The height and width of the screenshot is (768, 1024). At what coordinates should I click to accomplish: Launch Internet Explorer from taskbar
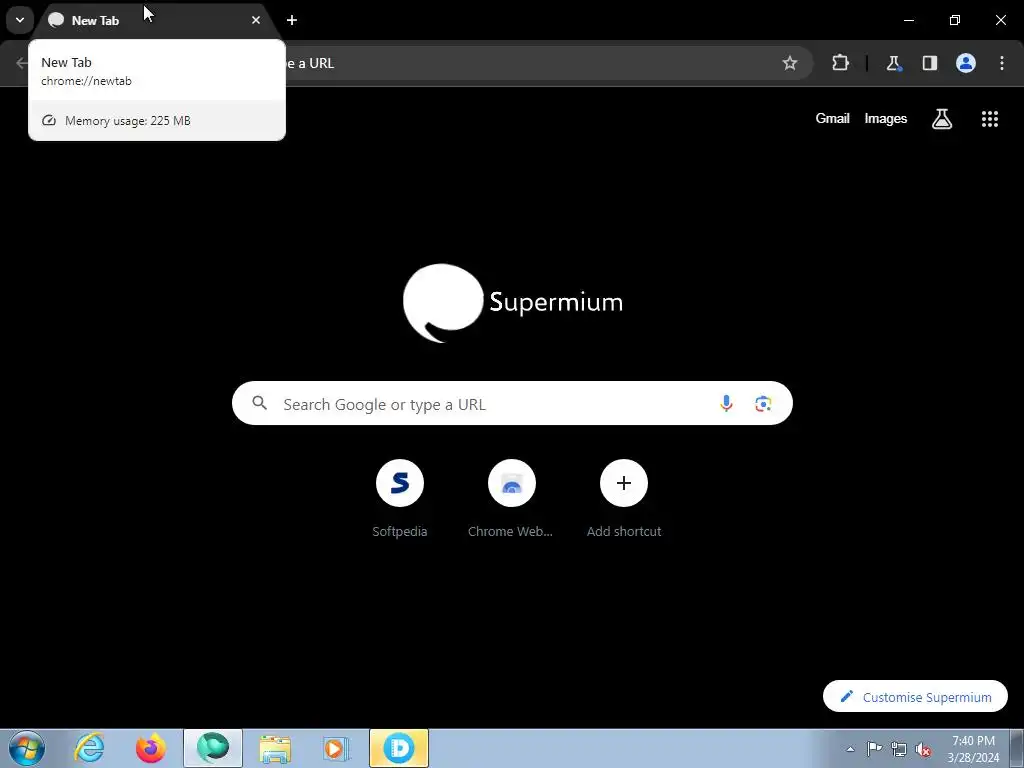pos(89,748)
